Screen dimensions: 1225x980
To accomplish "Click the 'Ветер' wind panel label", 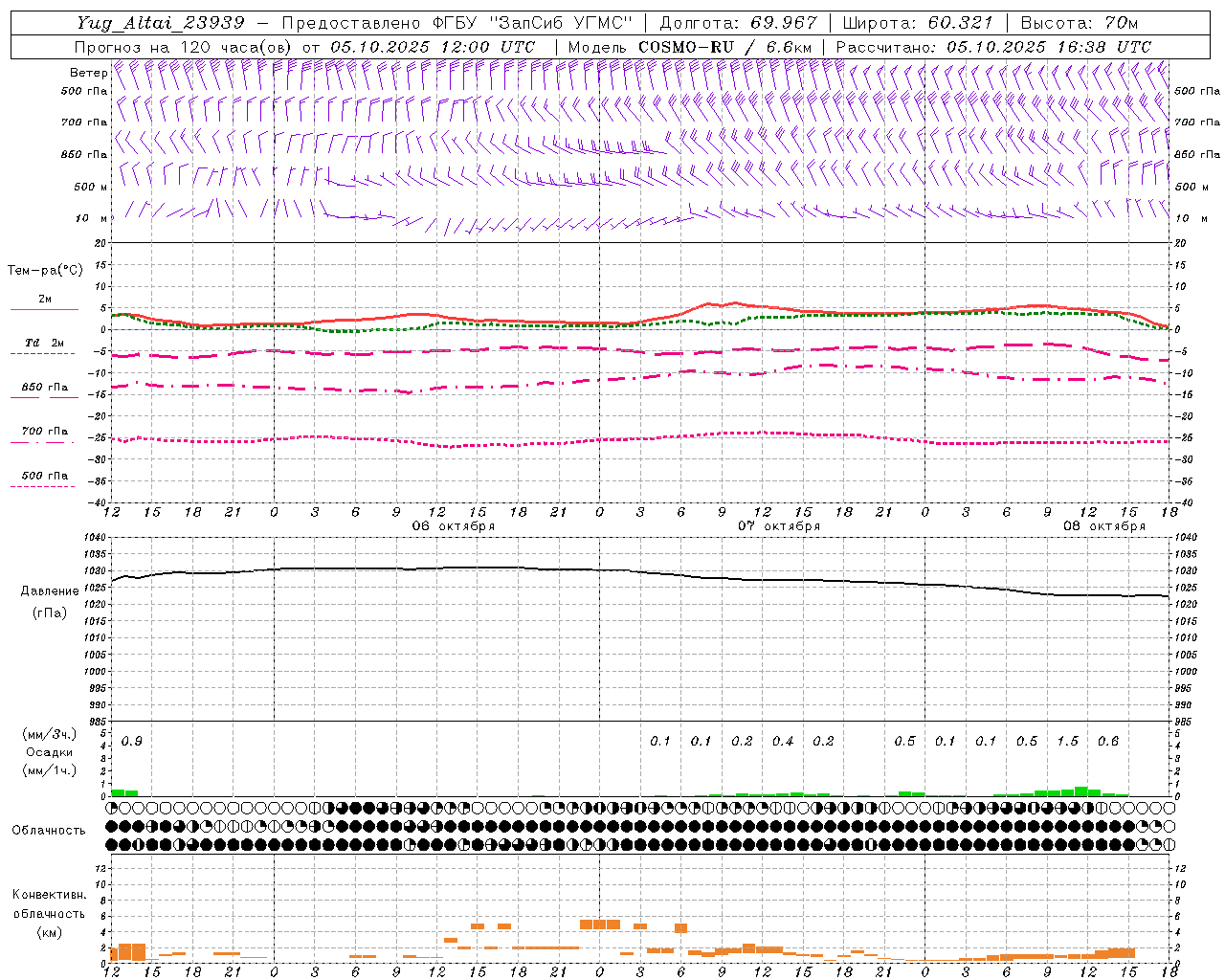I will (x=88, y=73).
